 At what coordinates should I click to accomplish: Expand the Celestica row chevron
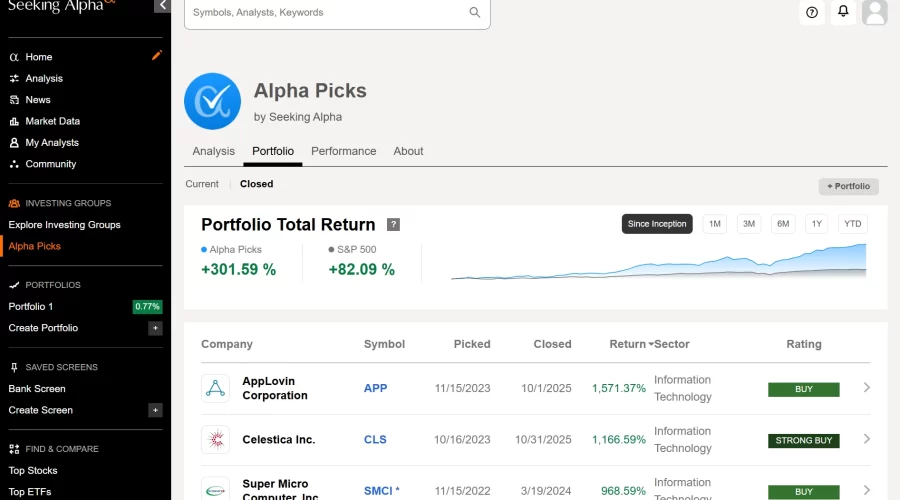867,439
